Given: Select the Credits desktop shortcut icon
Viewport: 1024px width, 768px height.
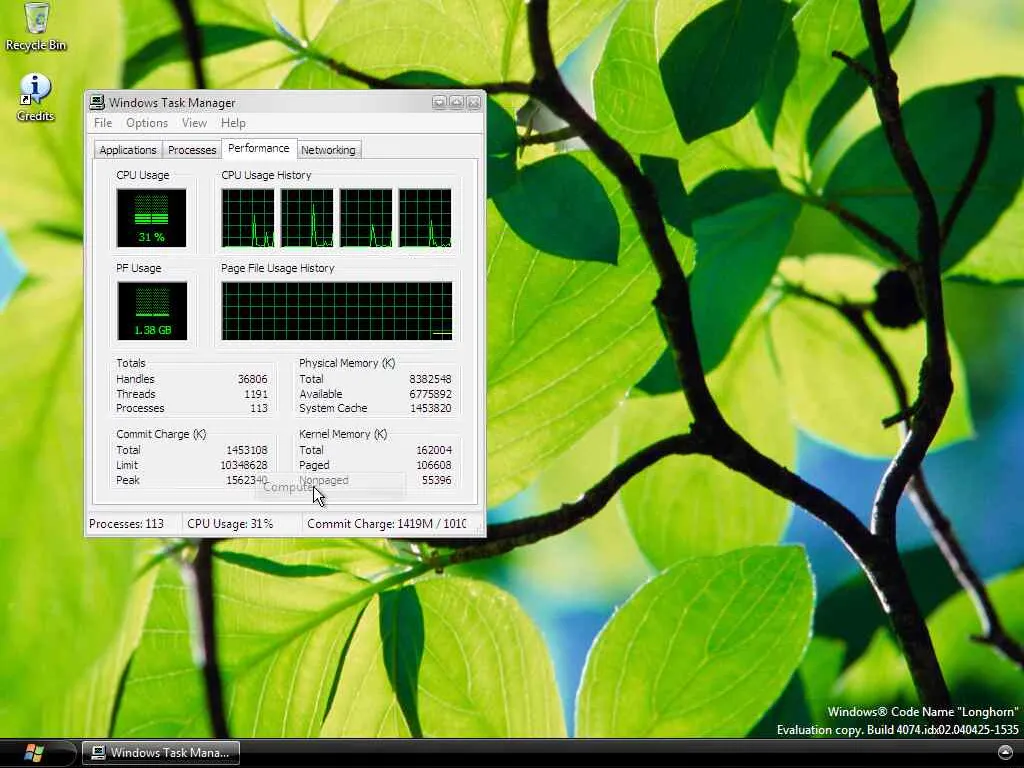Looking at the screenshot, I should tap(35, 97).
